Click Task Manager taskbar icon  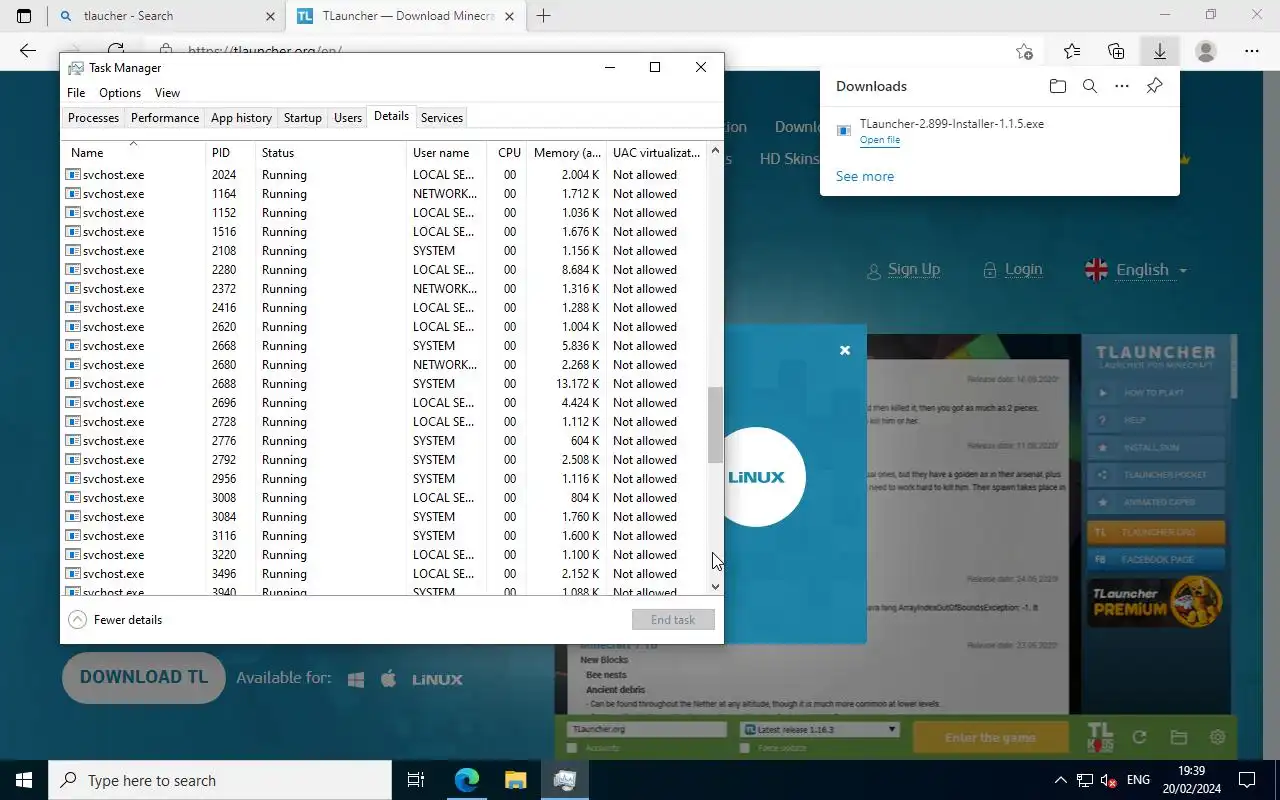point(564,780)
